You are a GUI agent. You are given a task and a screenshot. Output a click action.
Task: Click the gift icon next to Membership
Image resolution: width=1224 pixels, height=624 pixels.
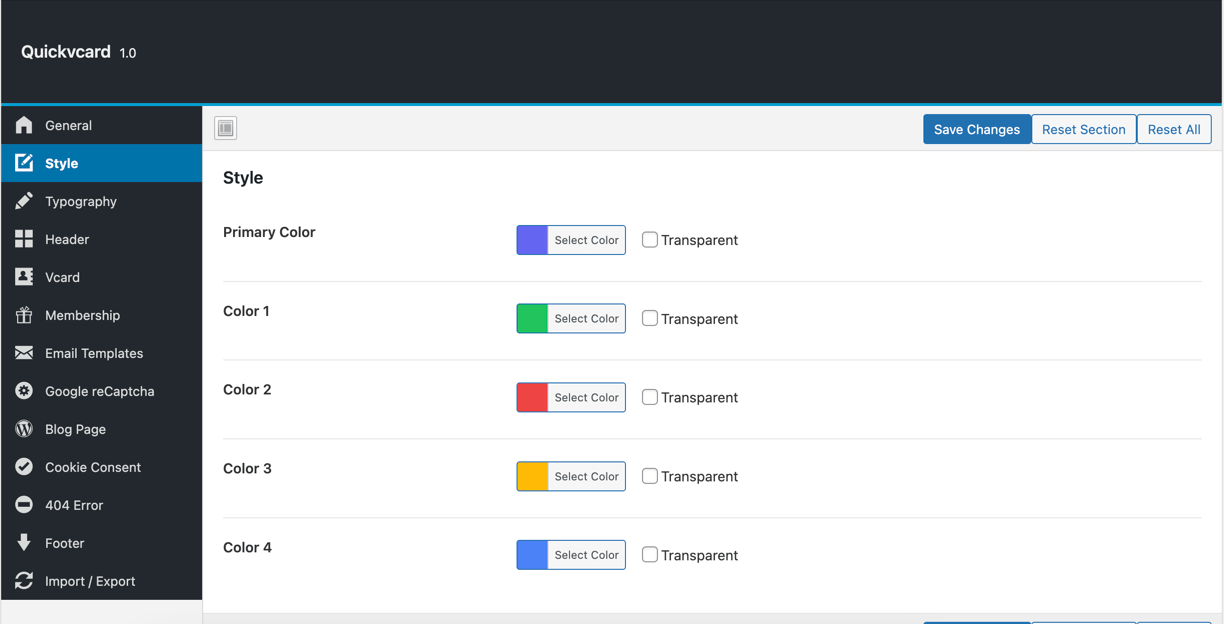pos(24,315)
